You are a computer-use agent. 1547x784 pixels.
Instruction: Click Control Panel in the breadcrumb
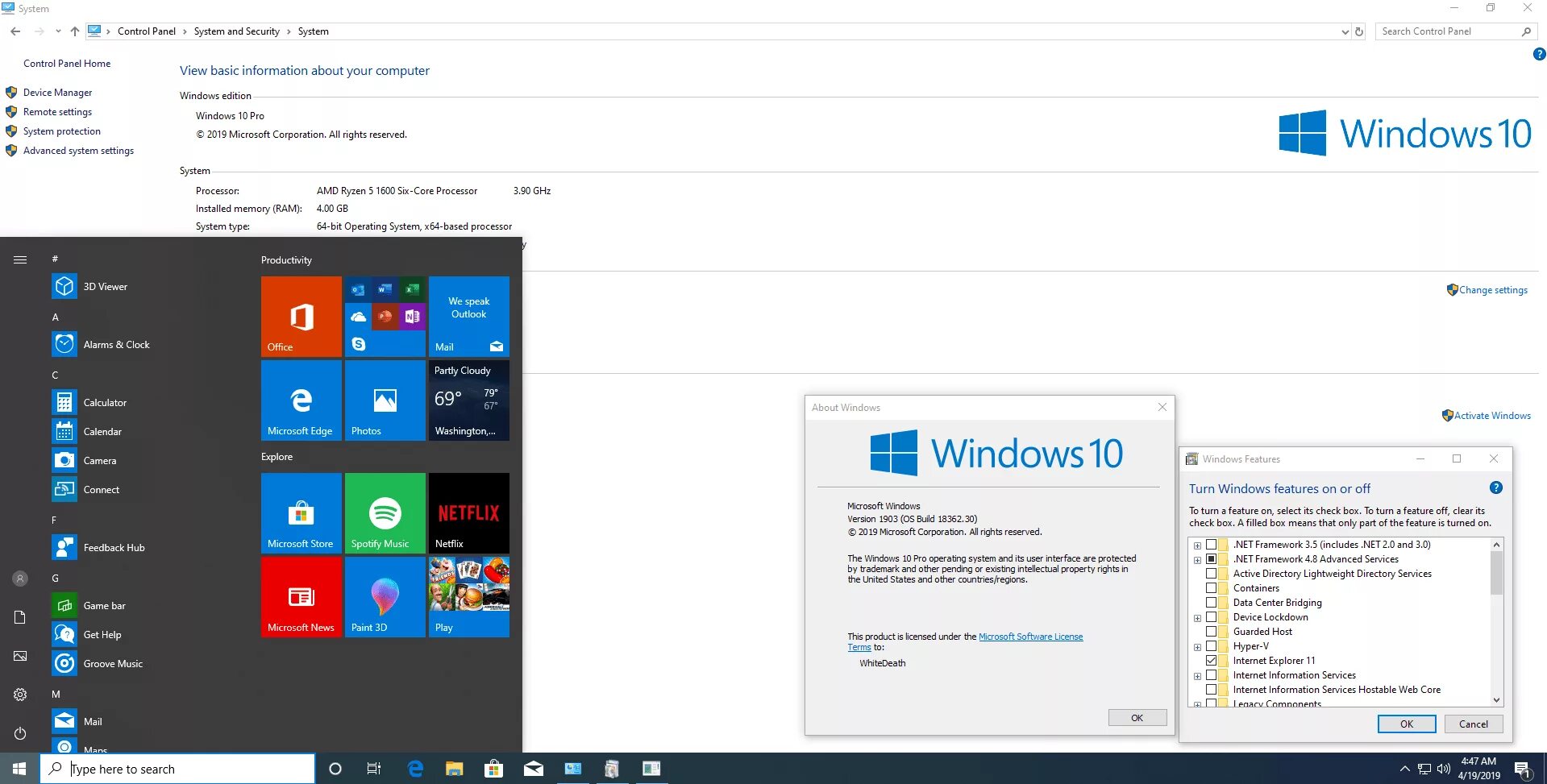tap(146, 31)
